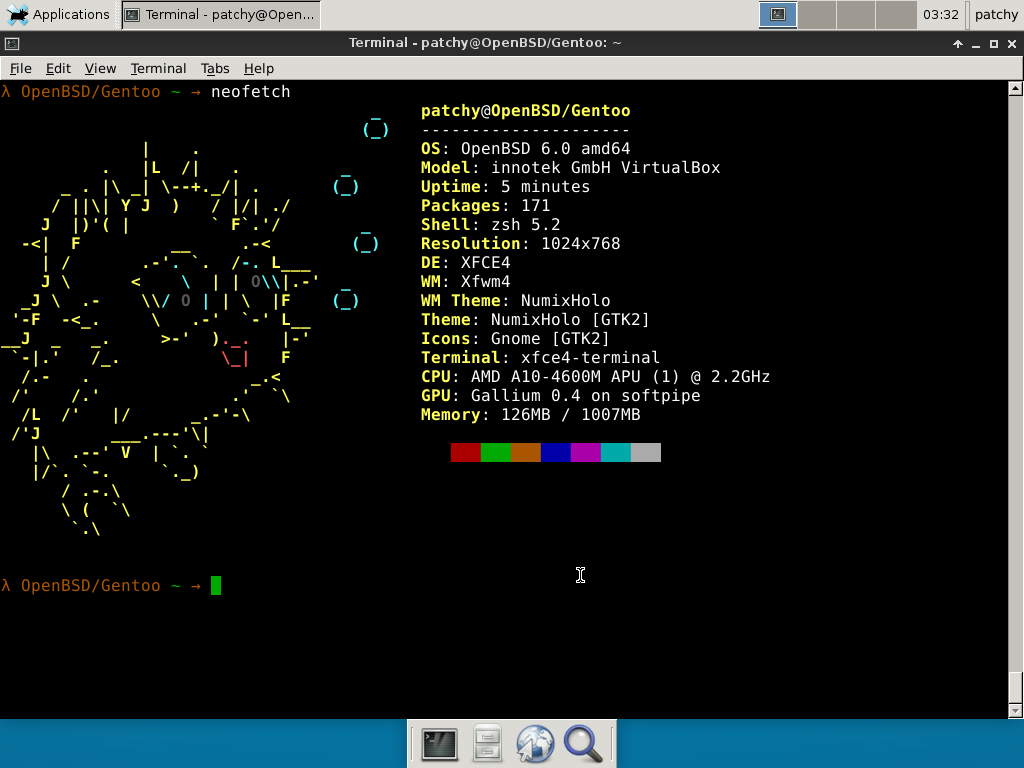Click the 03:32 panel clock
The width and height of the screenshot is (1024, 768).
940,14
